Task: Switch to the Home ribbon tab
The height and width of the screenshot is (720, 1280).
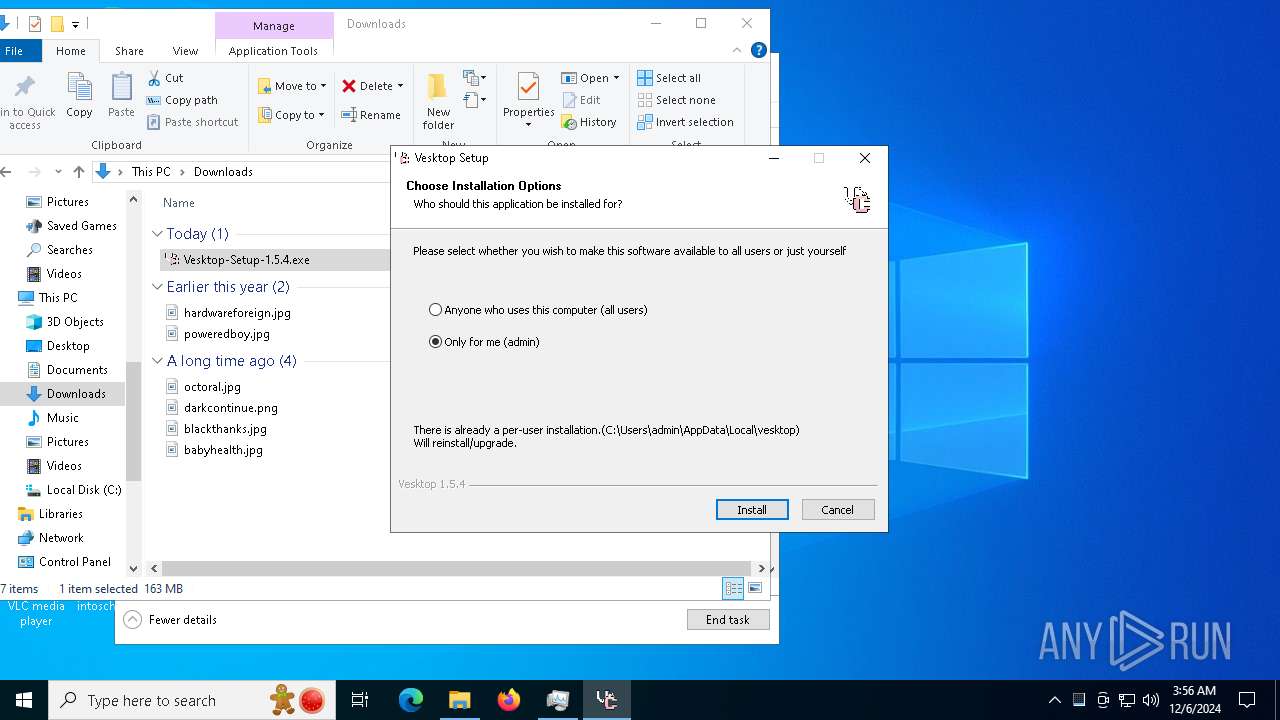Action: click(x=71, y=51)
